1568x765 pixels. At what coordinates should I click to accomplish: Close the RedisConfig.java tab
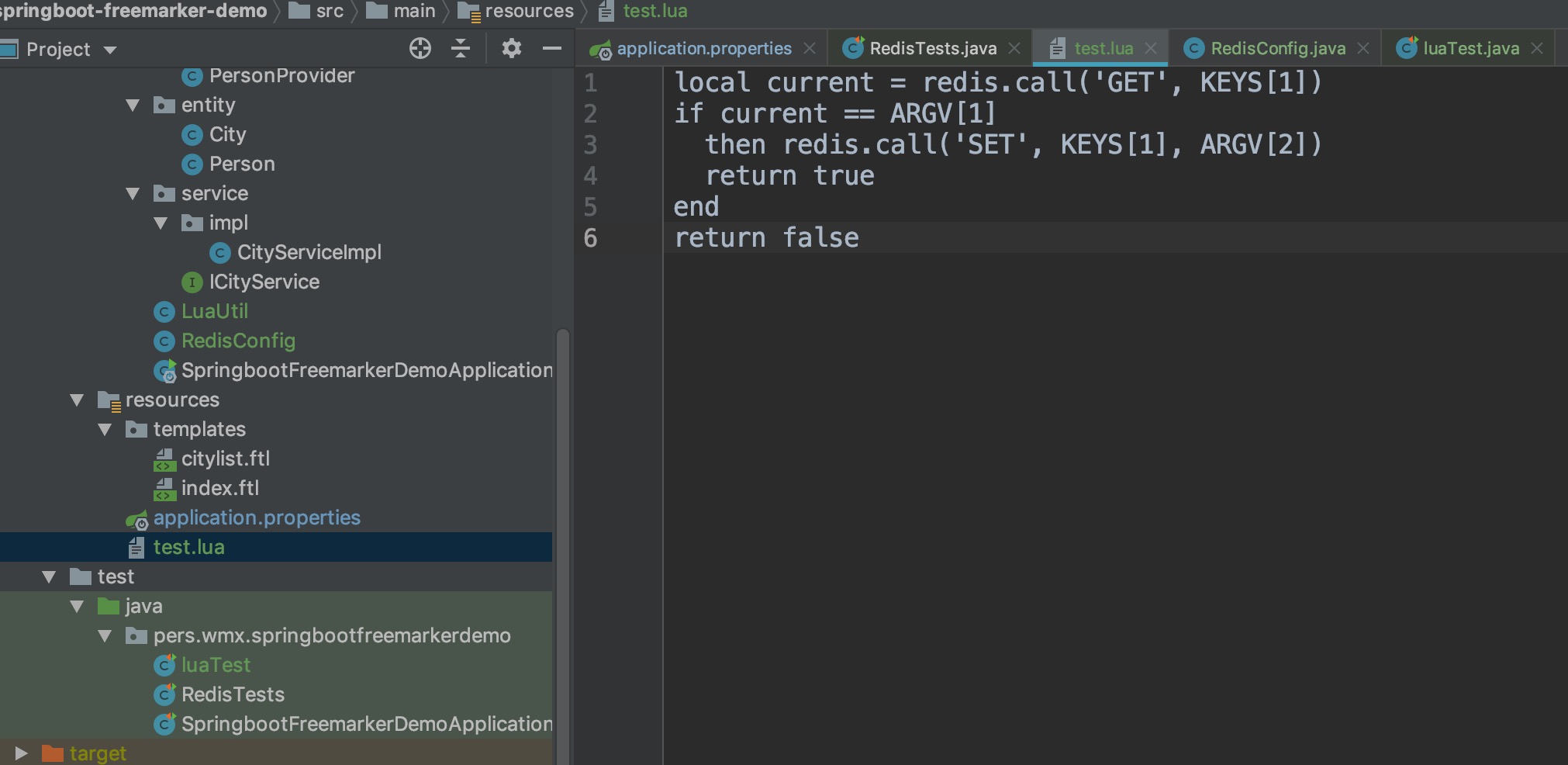1363,48
